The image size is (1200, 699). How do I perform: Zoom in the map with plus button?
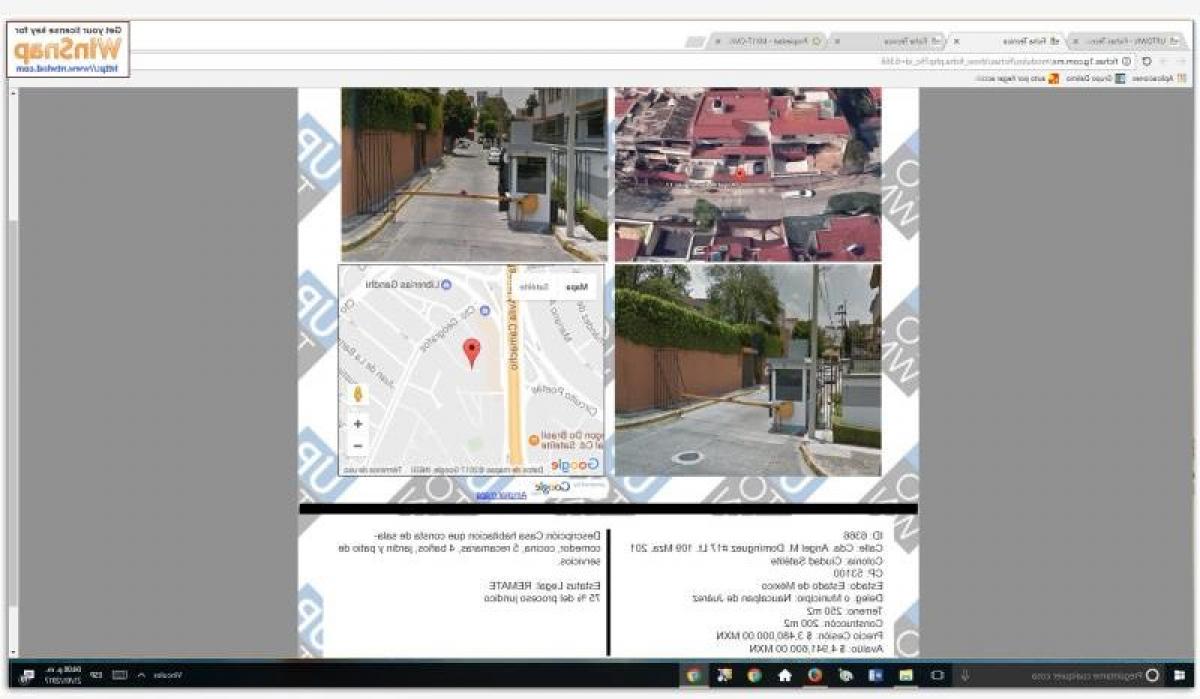(358, 424)
